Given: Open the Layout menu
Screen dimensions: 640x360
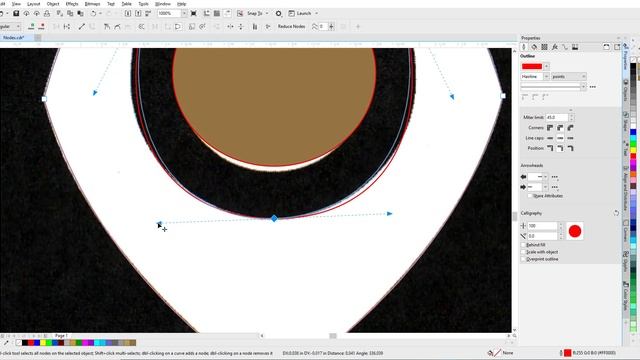Looking at the screenshot, I should [33, 4].
